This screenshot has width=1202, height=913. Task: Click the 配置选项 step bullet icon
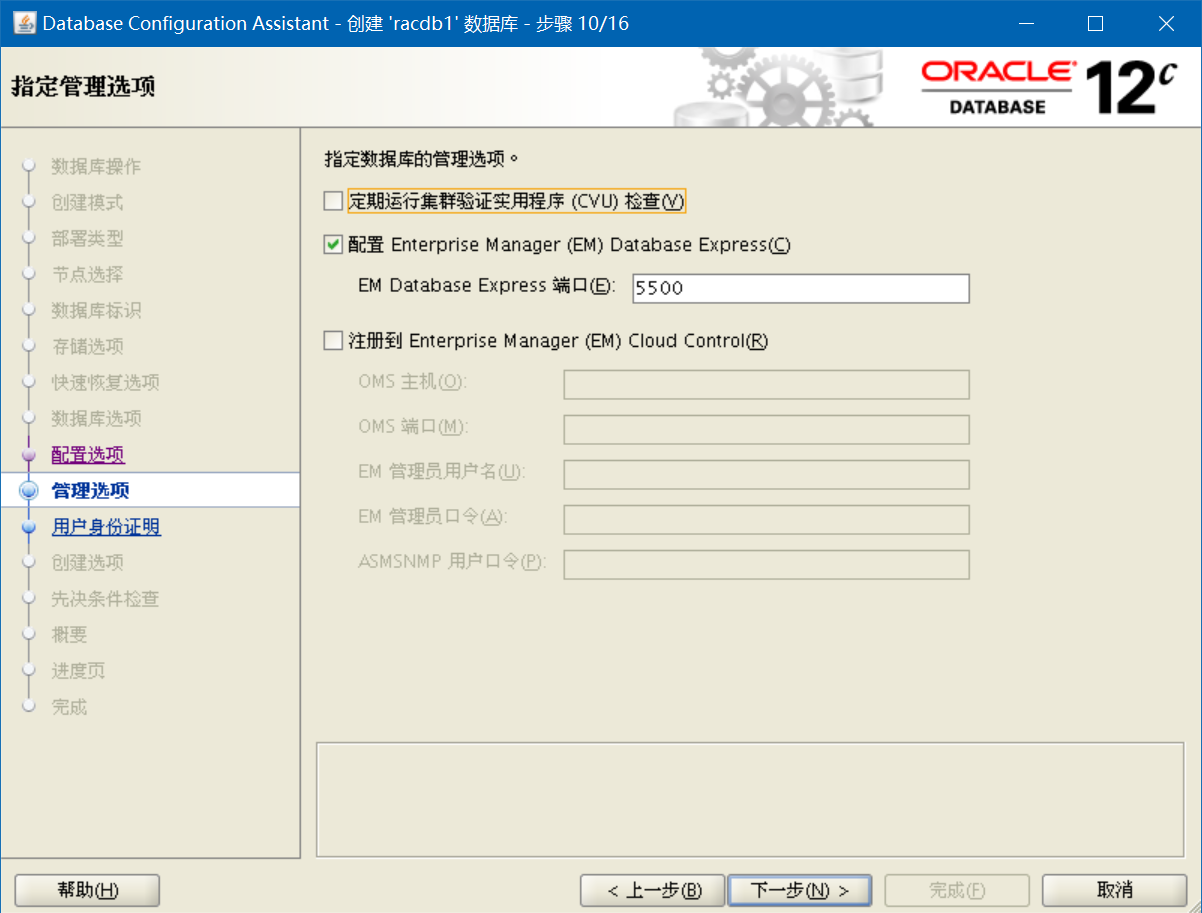tap(28, 455)
